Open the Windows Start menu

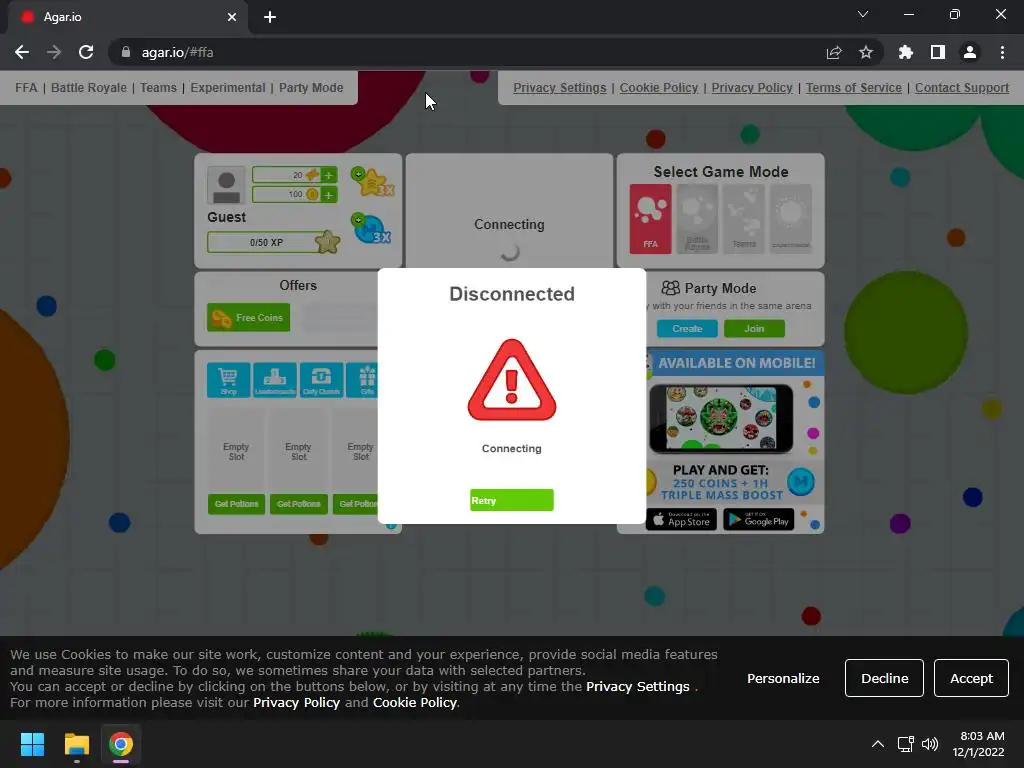pyautogui.click(x=32, y=744)
